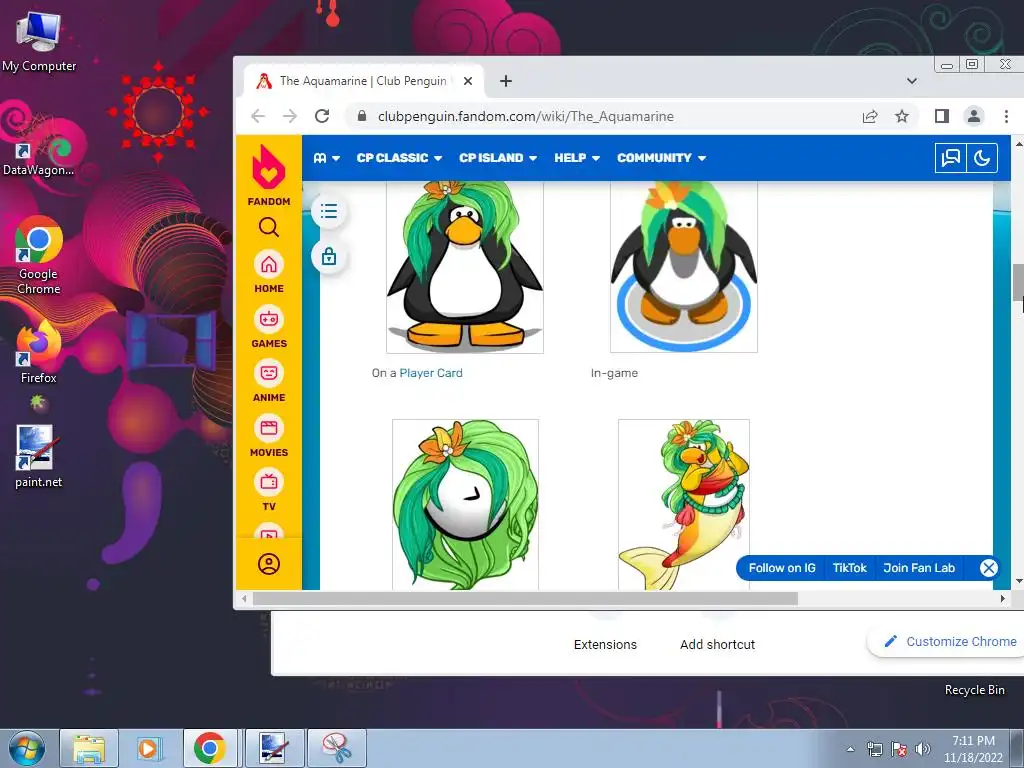Open the On a Player Card thumbnail

[465, 267]
